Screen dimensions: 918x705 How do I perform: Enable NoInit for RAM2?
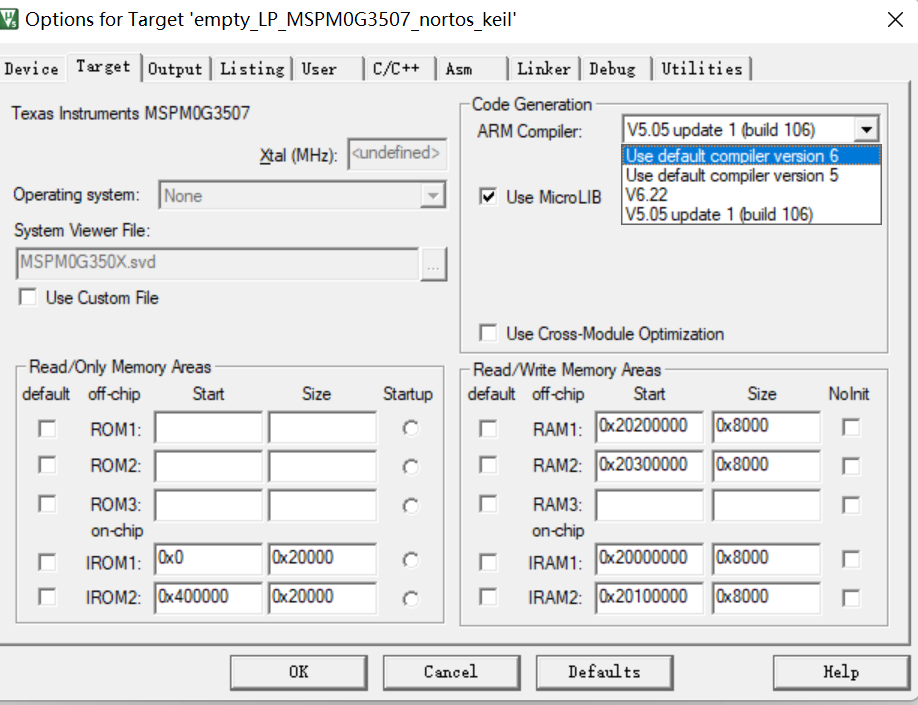tap(851, 466)
